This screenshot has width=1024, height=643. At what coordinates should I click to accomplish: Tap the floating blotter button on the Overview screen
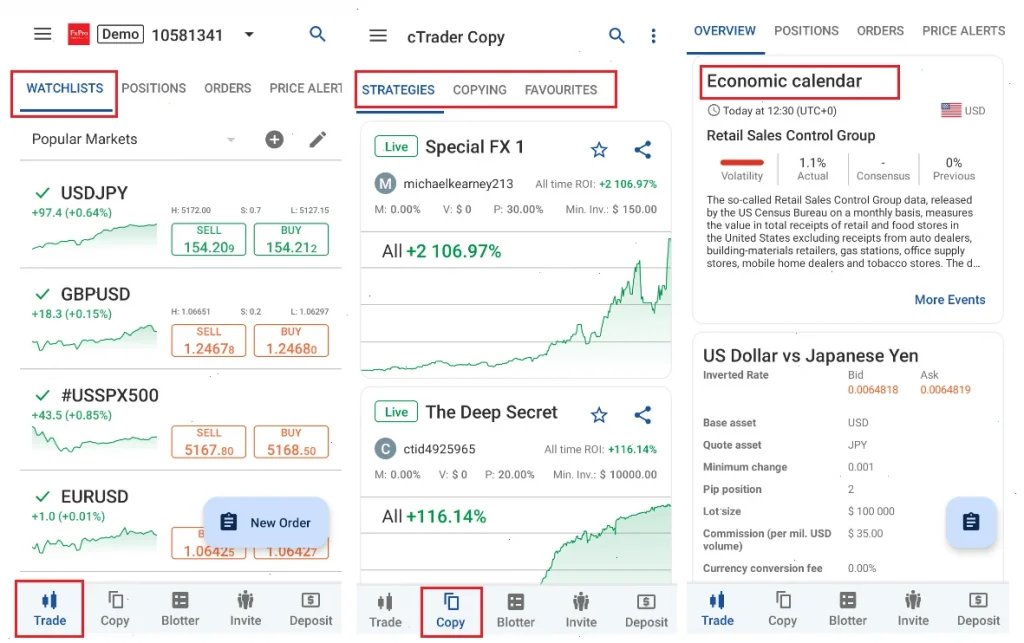tap(971, 522)
